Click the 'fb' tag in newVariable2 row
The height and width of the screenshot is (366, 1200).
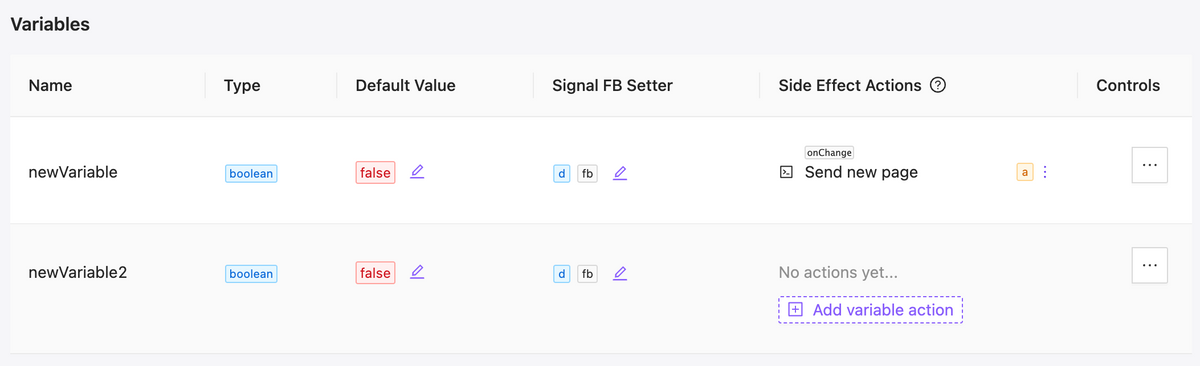click(588, 273)
